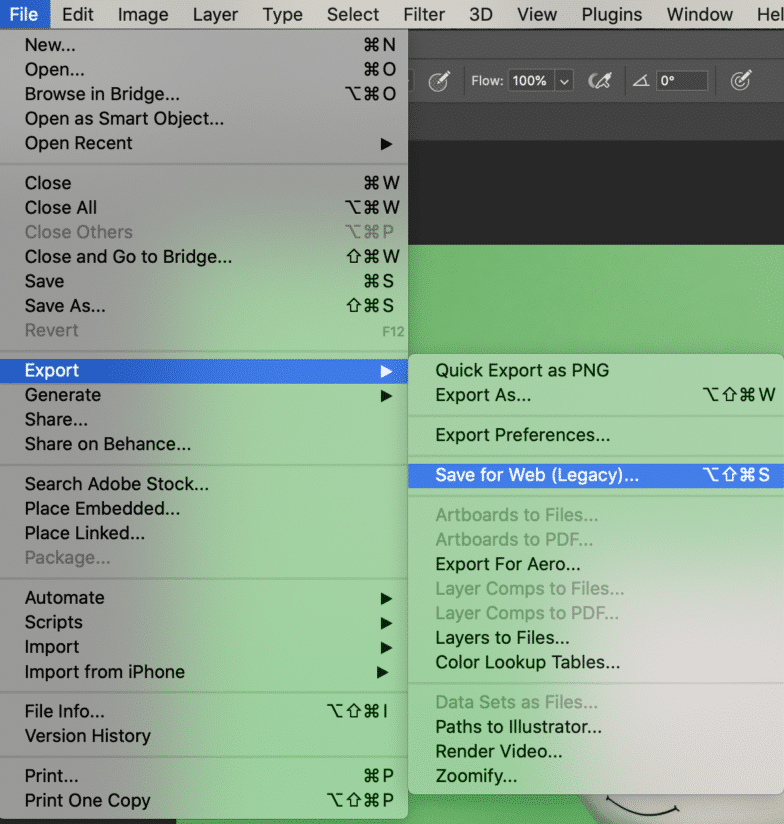Viewport: 784px width, 824px height.
Task: Open the Automate submenu arrow
Action: 388,597
